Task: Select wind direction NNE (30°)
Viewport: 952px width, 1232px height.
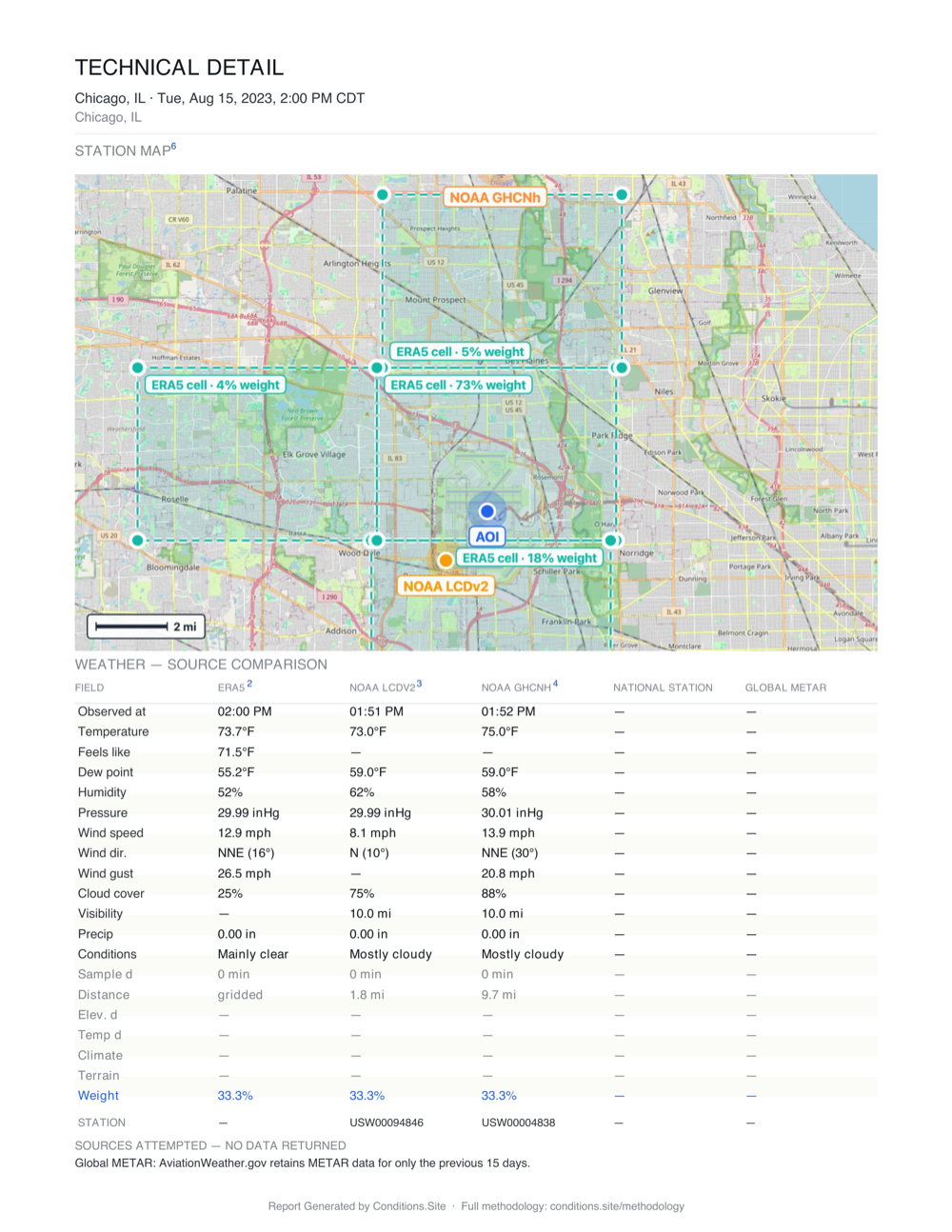Action: tap(509, 853)
